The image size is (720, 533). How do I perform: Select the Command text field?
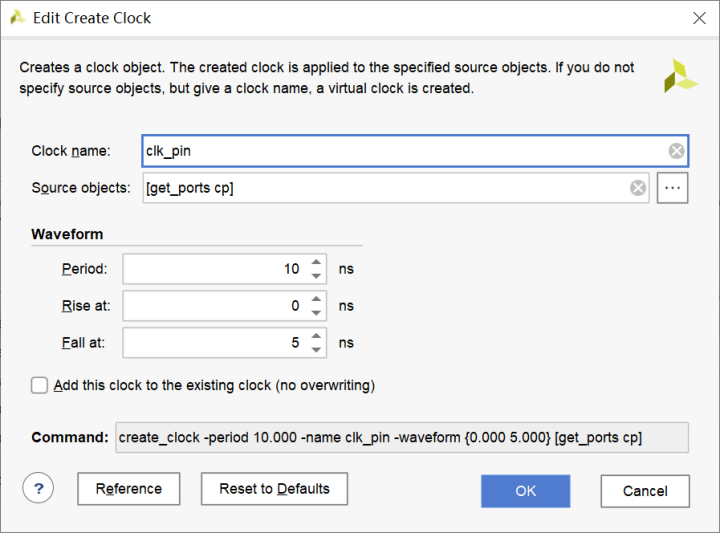click(400, 438)
